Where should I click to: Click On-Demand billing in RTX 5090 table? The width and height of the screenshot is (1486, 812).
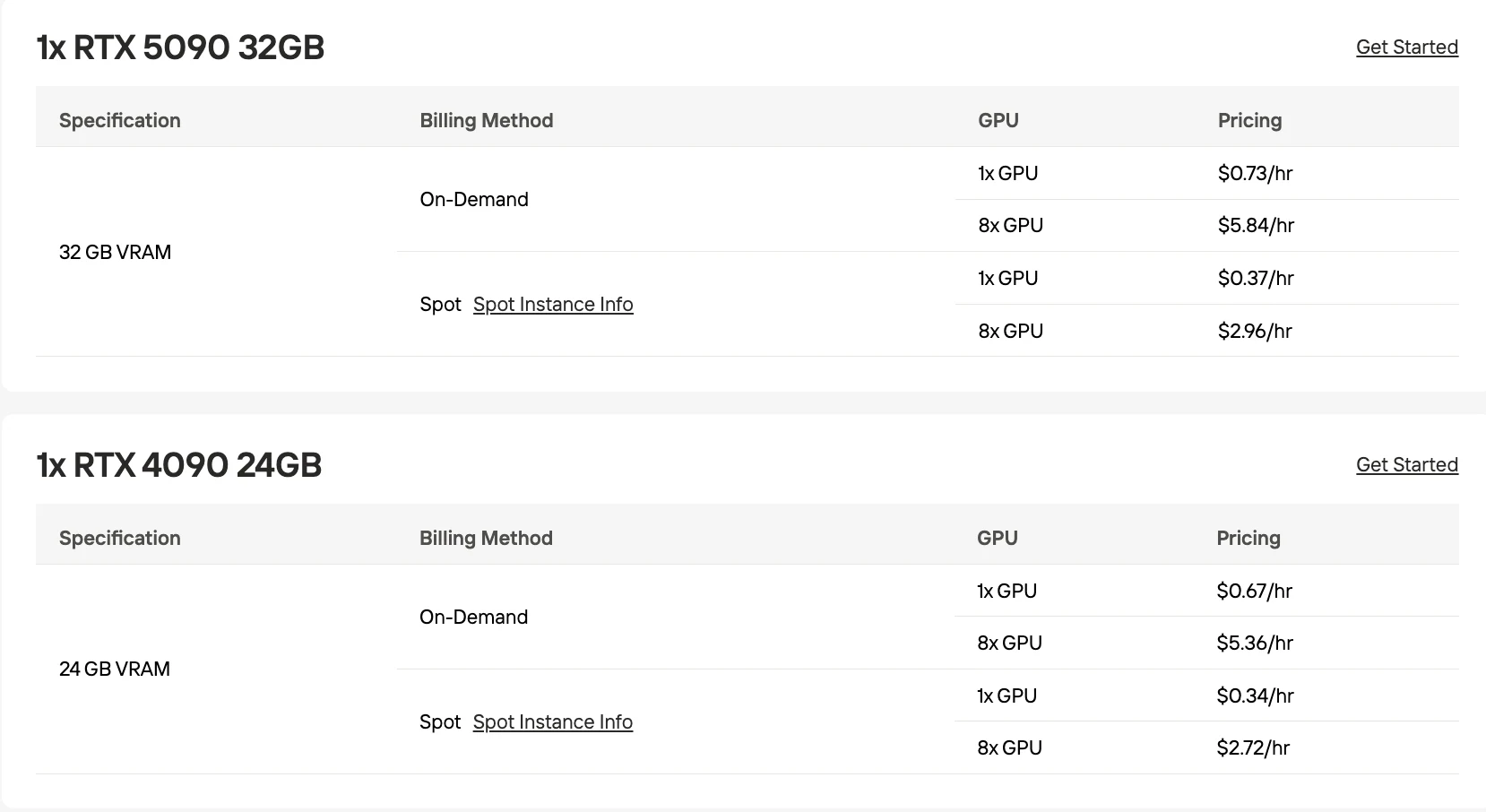(x=474, y=199)
